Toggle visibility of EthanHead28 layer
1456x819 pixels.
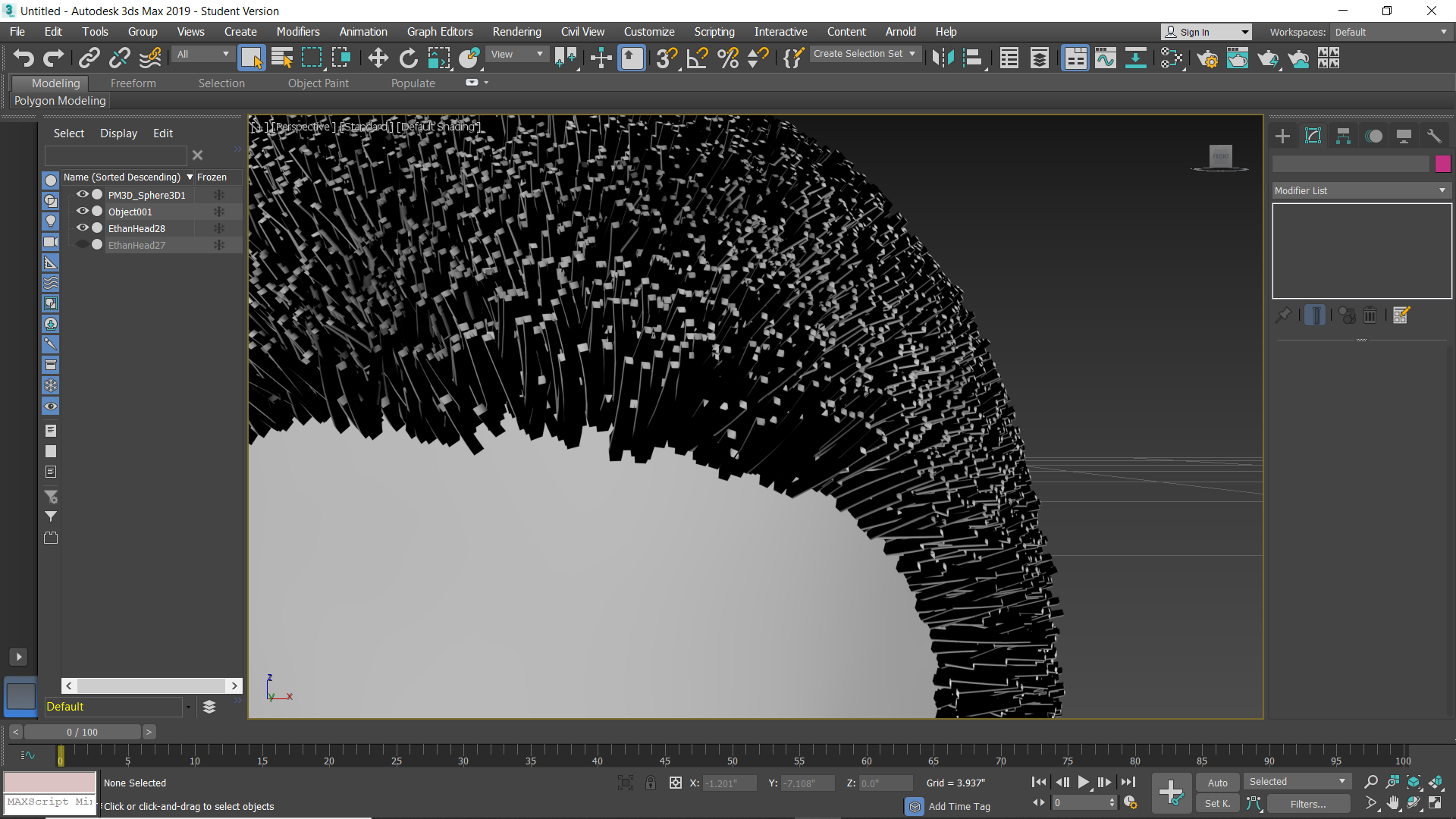click(83, 228)
